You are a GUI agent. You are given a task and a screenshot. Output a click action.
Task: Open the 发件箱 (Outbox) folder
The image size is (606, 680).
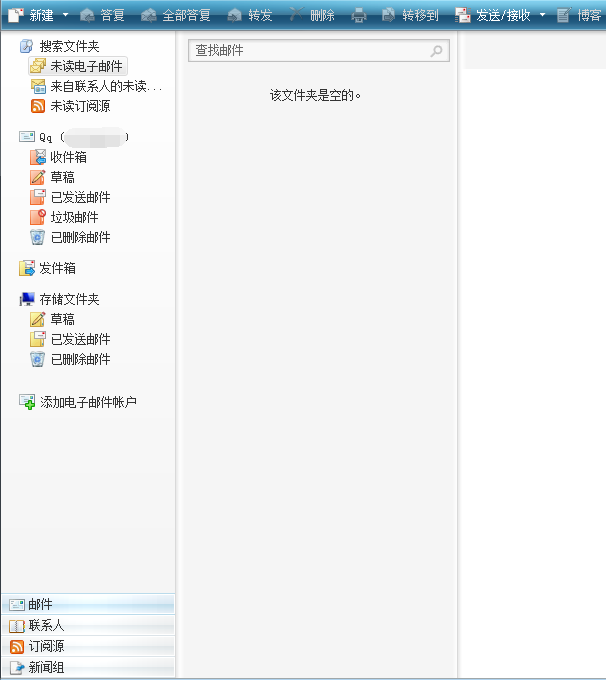(57, 268)
